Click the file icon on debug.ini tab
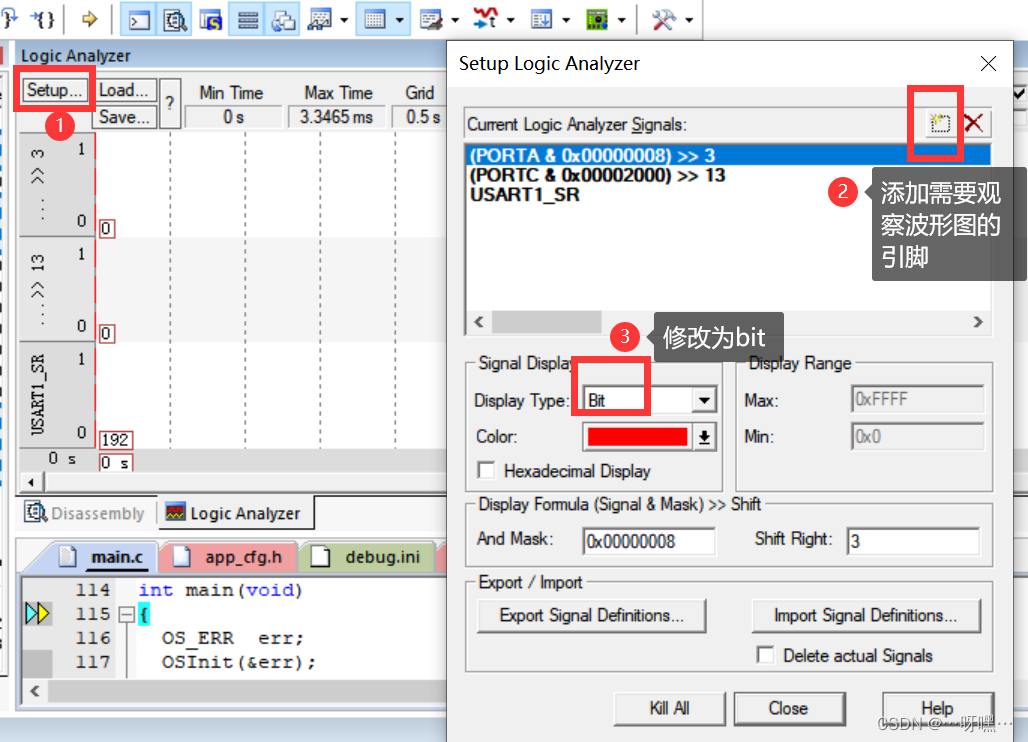Viewport: 1028px width, 742px height. tap(320, 556)
